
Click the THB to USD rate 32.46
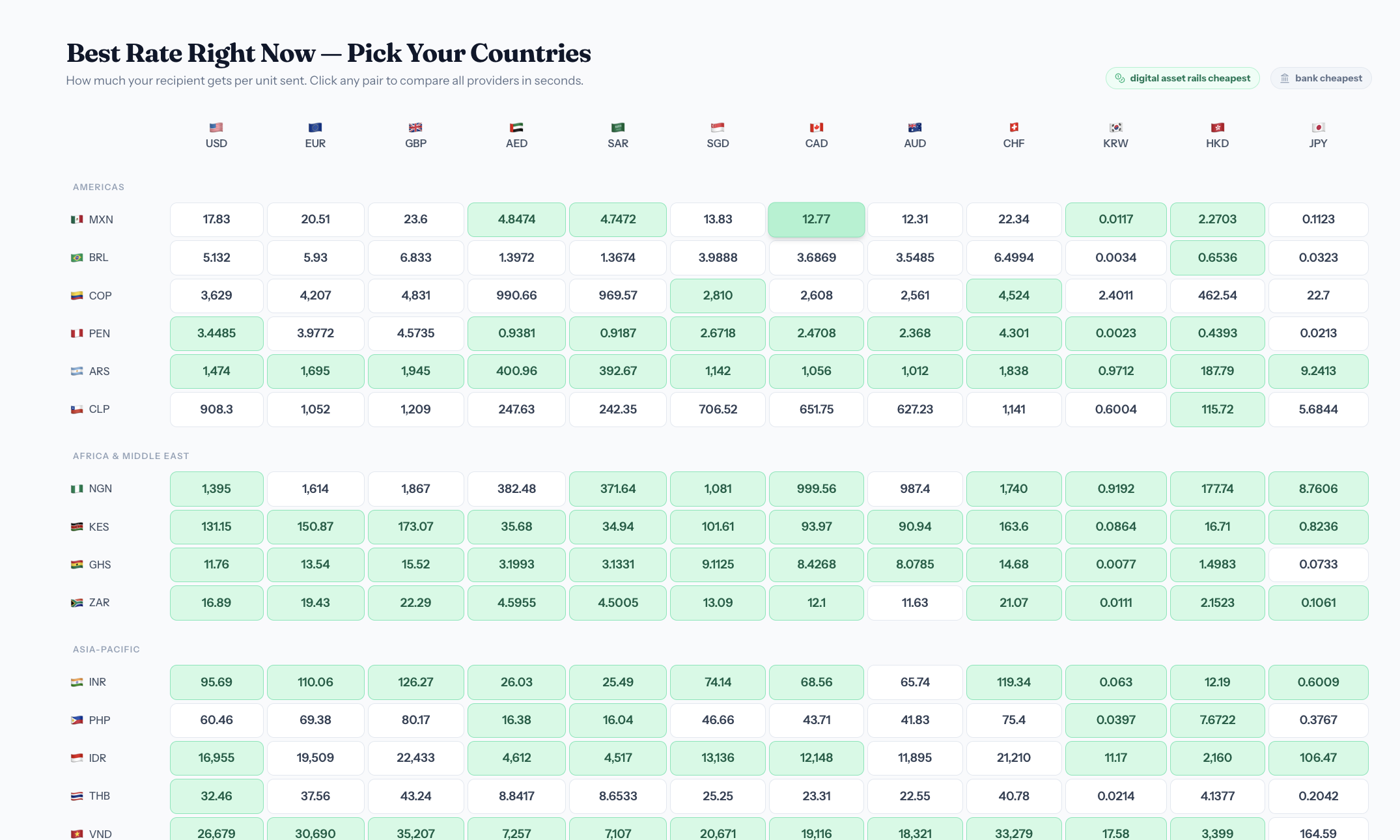pyautogui.click(x=216, y=796)
